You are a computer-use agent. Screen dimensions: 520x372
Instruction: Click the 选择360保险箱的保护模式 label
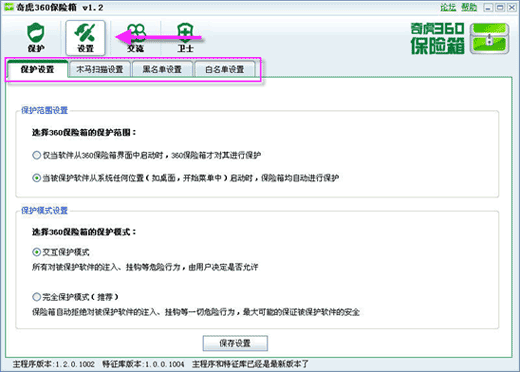[x=84, y=232]
